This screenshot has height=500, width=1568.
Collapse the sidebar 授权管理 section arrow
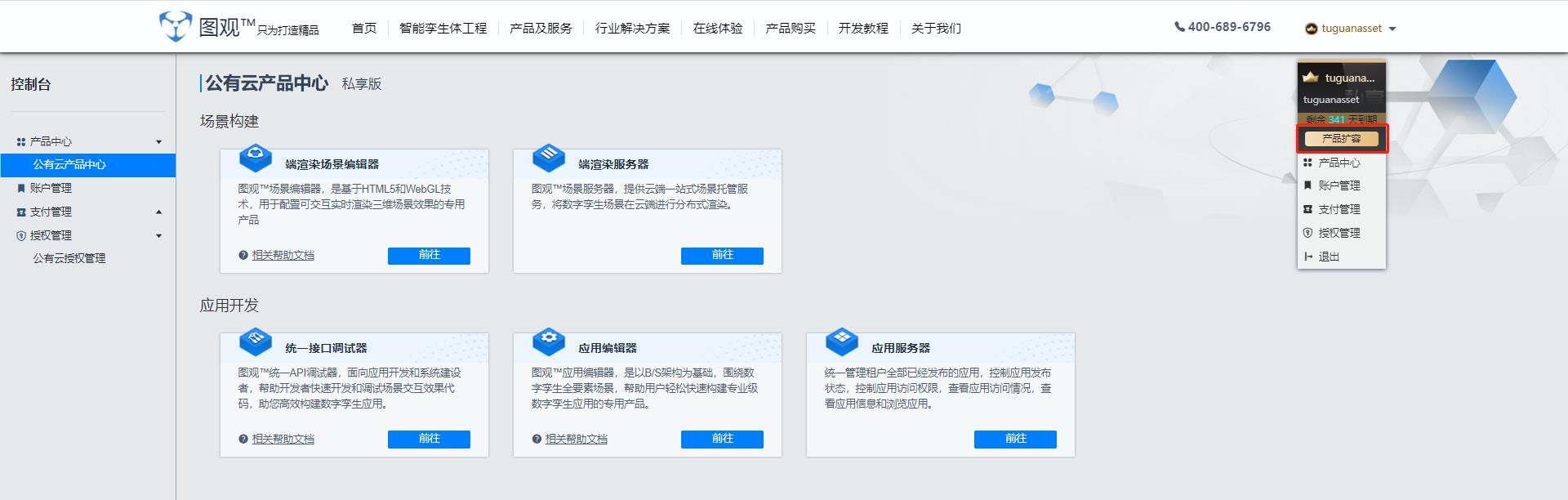pos(158,236)
